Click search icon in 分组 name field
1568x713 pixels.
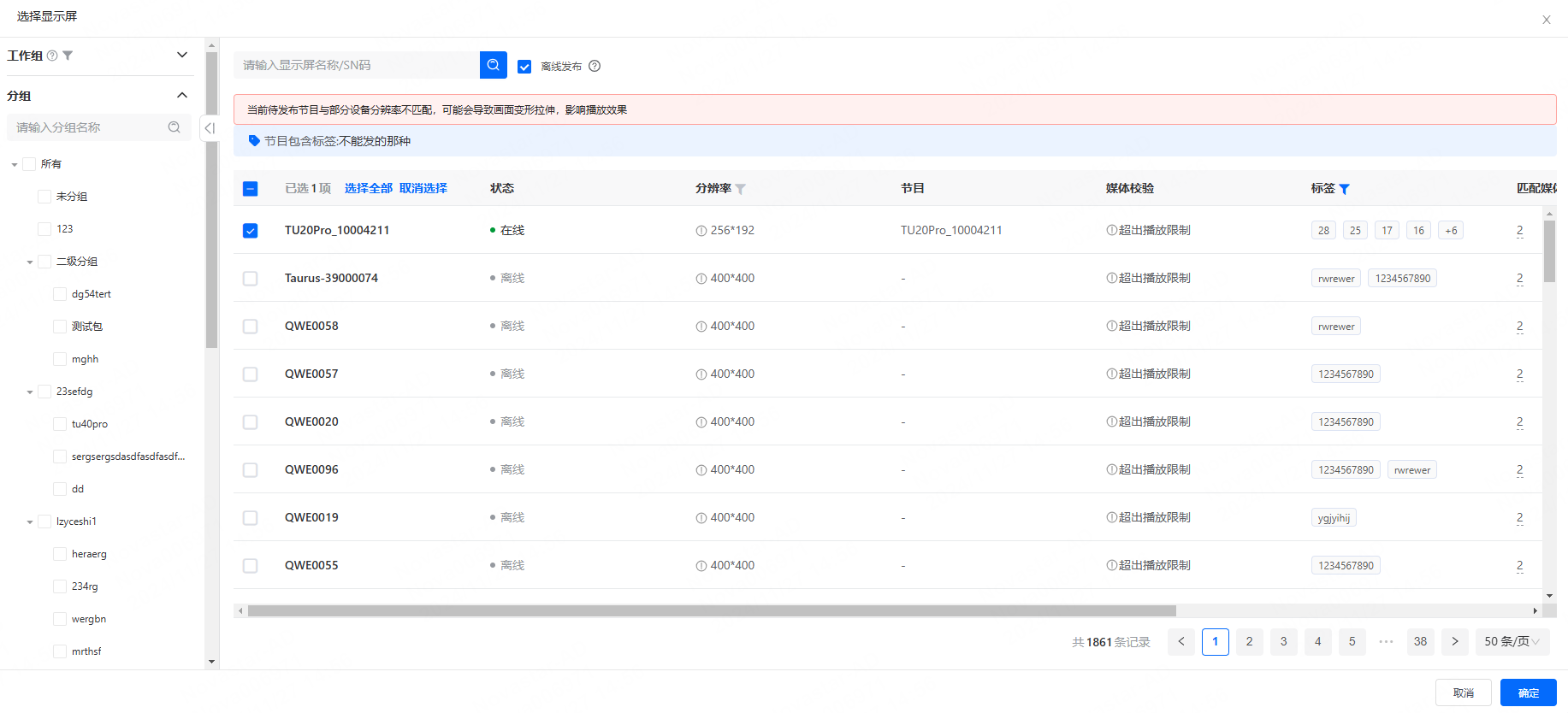coord(175,127)
